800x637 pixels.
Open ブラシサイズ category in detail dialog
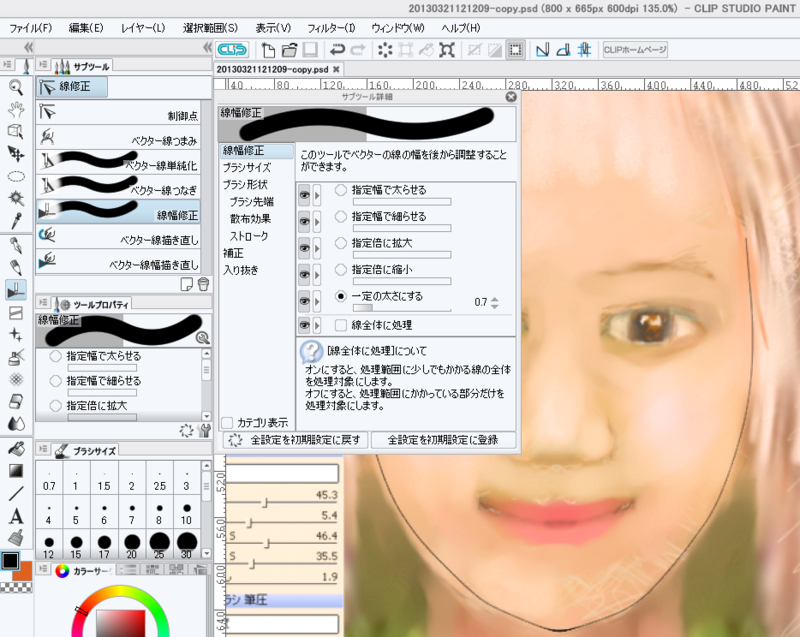(247, 167)
